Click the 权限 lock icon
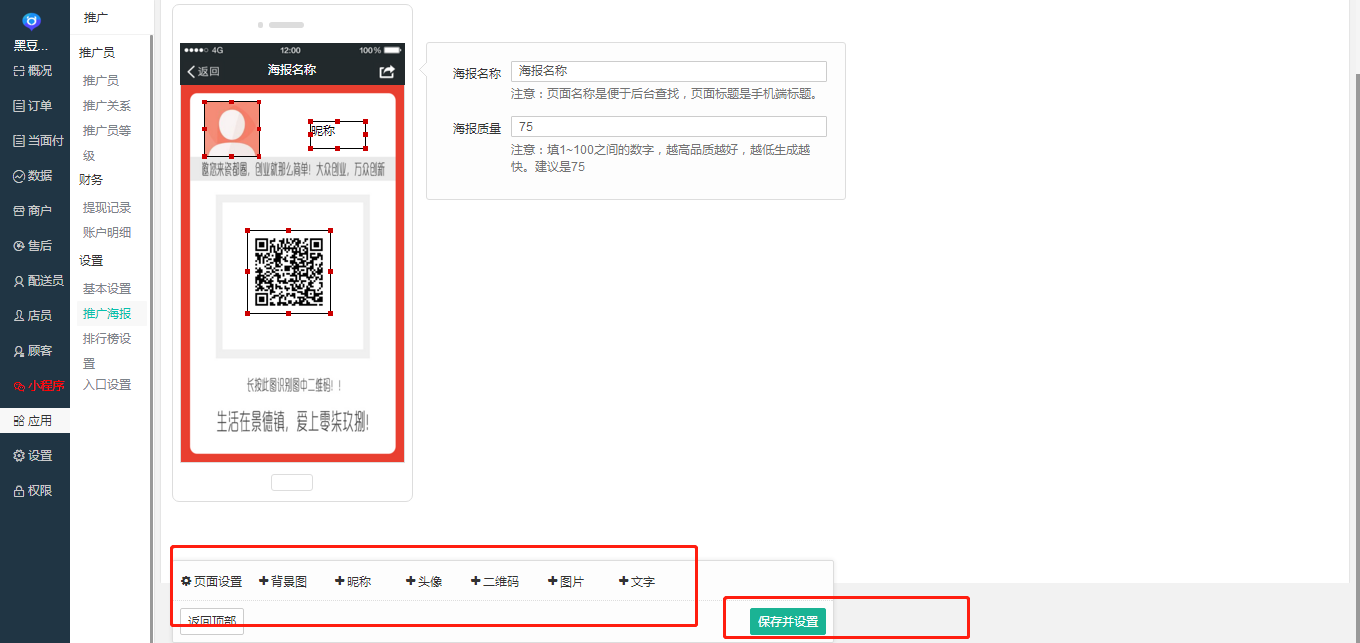Image resolution: width=1360 pixels, height=643 pixels. (18, 490)
